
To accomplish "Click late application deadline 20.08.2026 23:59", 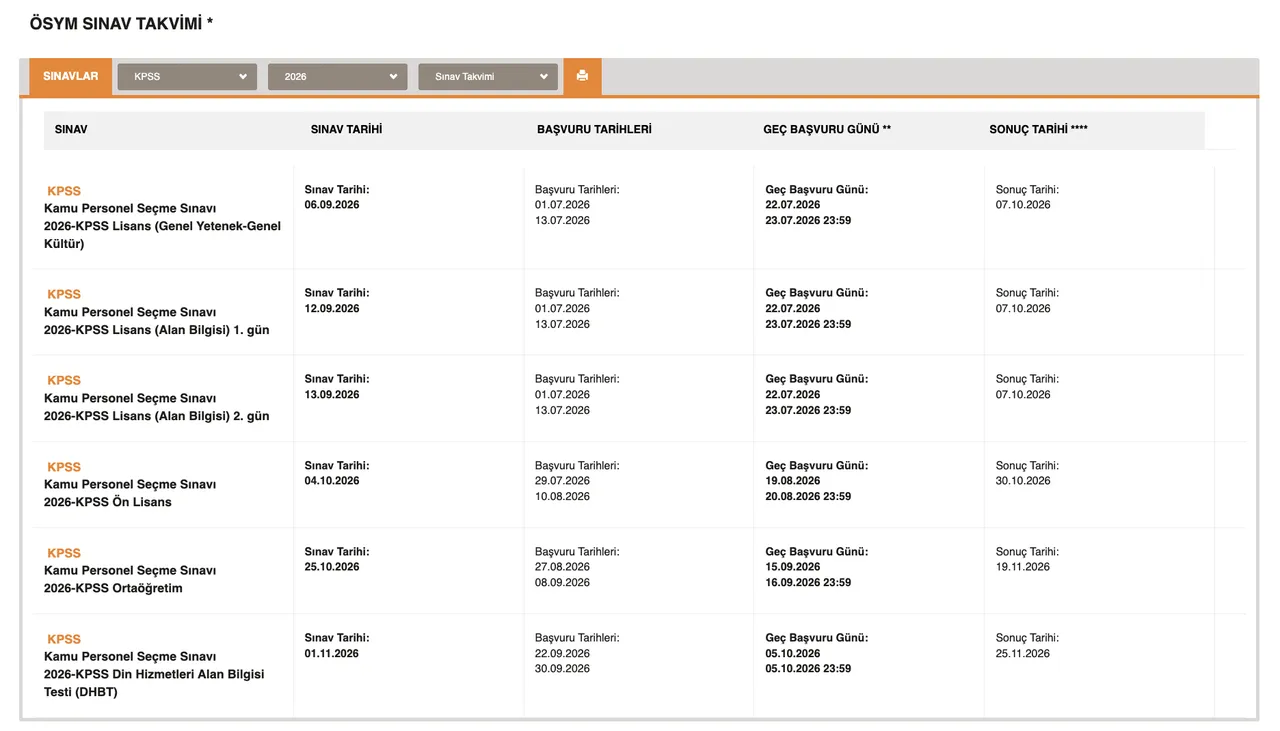I will click(808, 497).
